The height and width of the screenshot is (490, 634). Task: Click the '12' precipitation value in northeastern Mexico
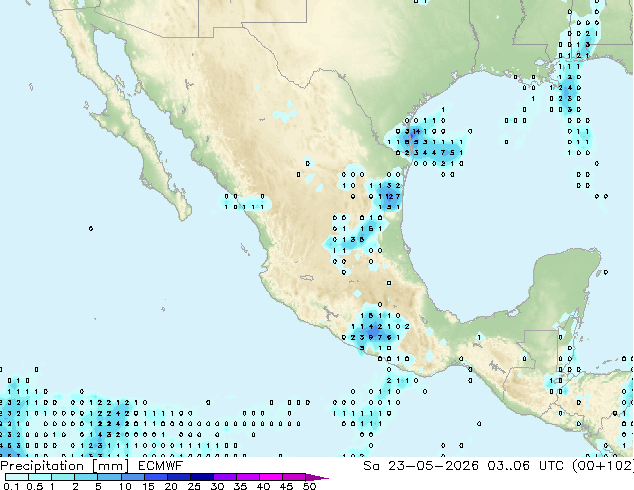coord(389,196)
